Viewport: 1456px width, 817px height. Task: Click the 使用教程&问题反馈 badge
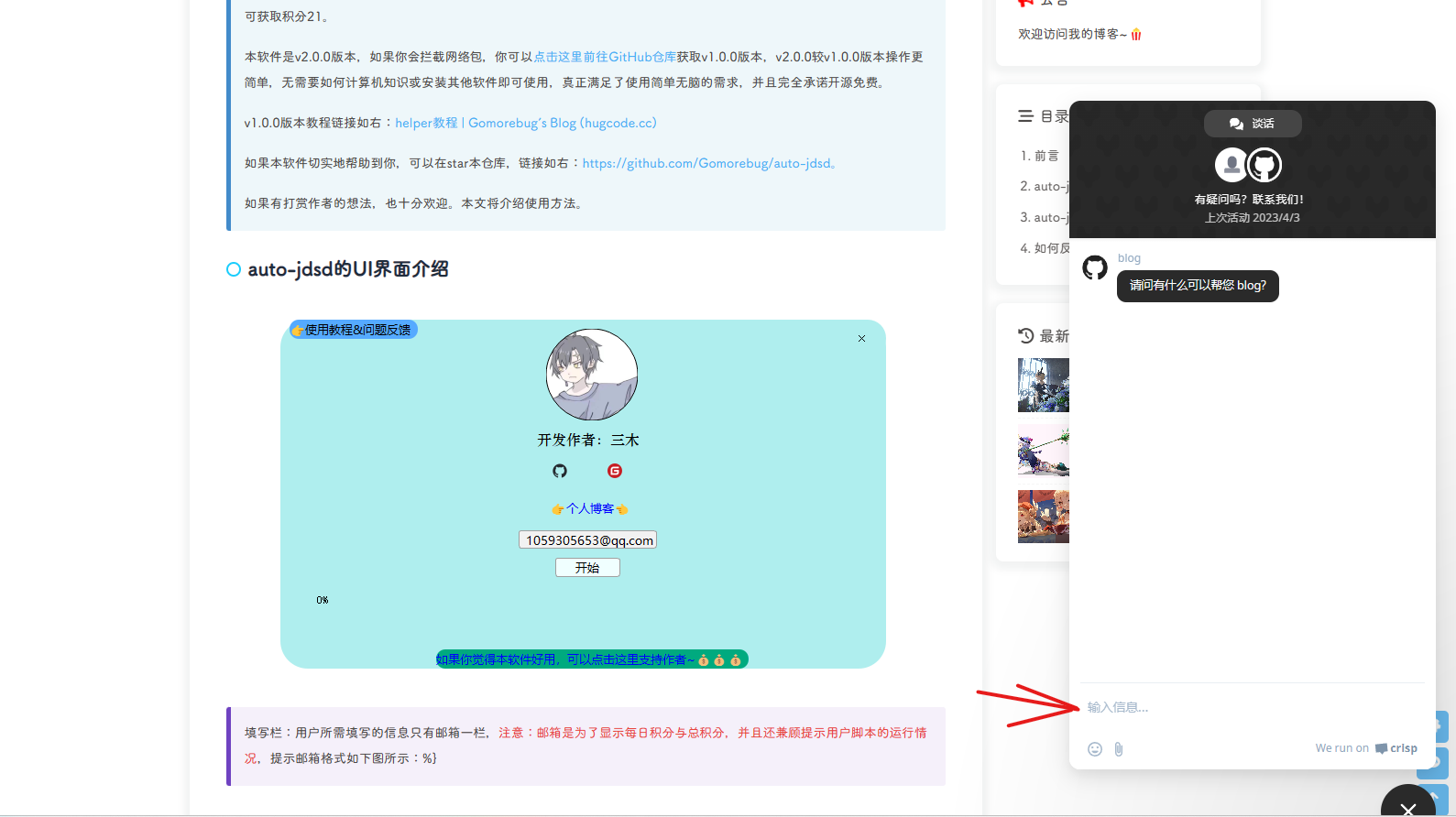(354, 330)
